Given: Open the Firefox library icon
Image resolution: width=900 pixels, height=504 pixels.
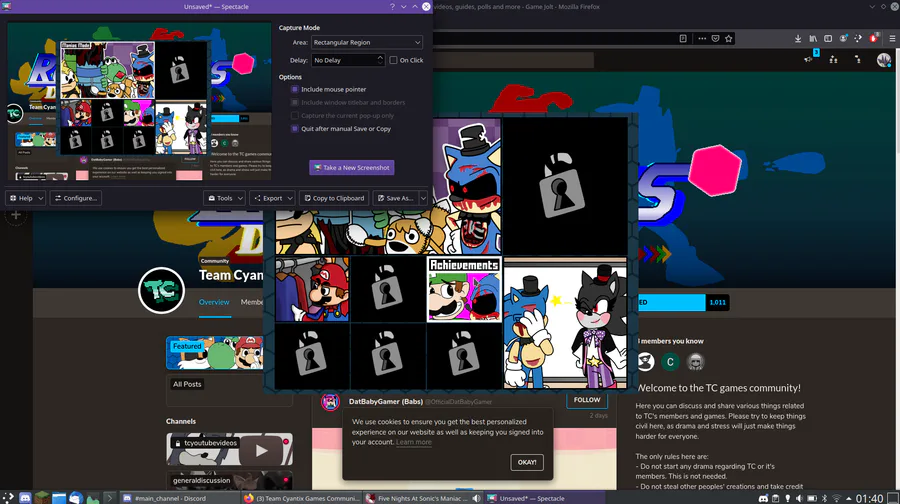Looking at the screenshot, I should pyautogui.click(x=813, y=38).
